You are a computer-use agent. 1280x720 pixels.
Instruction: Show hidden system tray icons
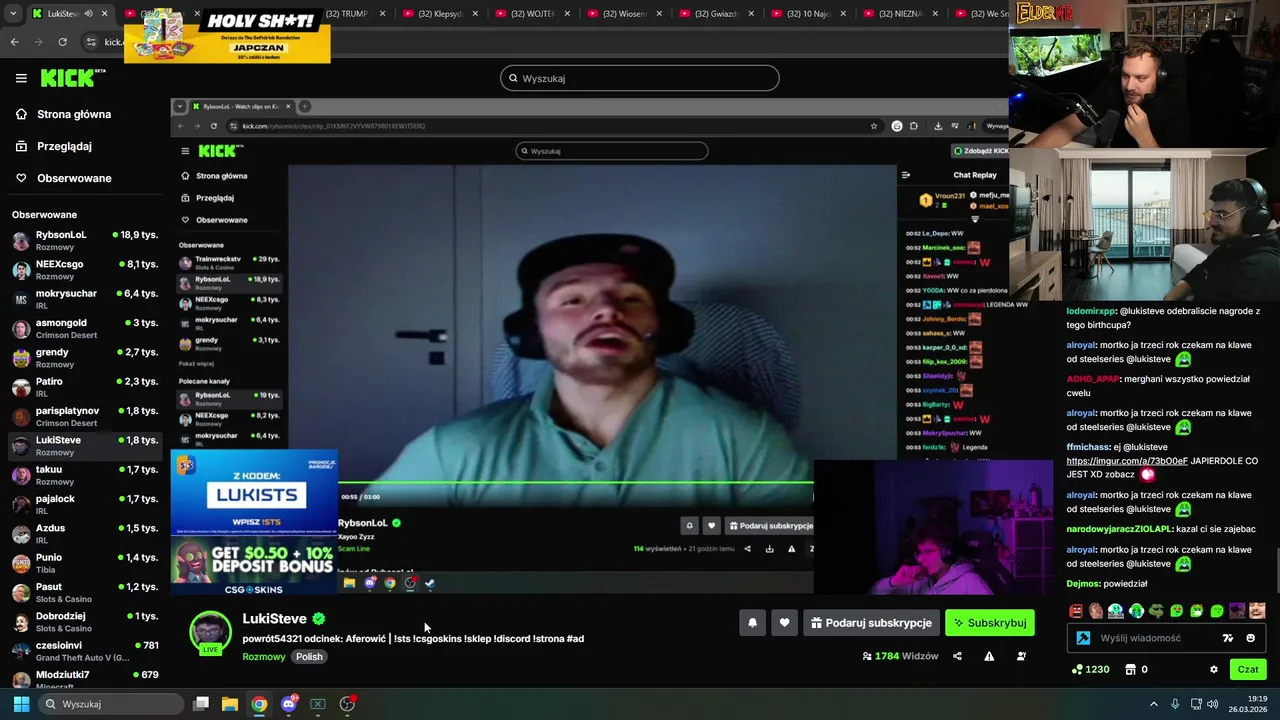click(1153, 704)
